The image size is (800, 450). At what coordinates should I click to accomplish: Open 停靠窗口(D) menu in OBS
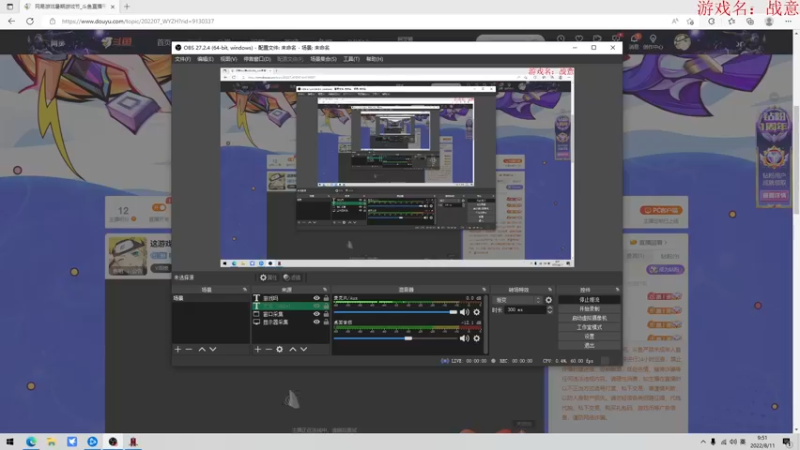(x=257, y=59)
